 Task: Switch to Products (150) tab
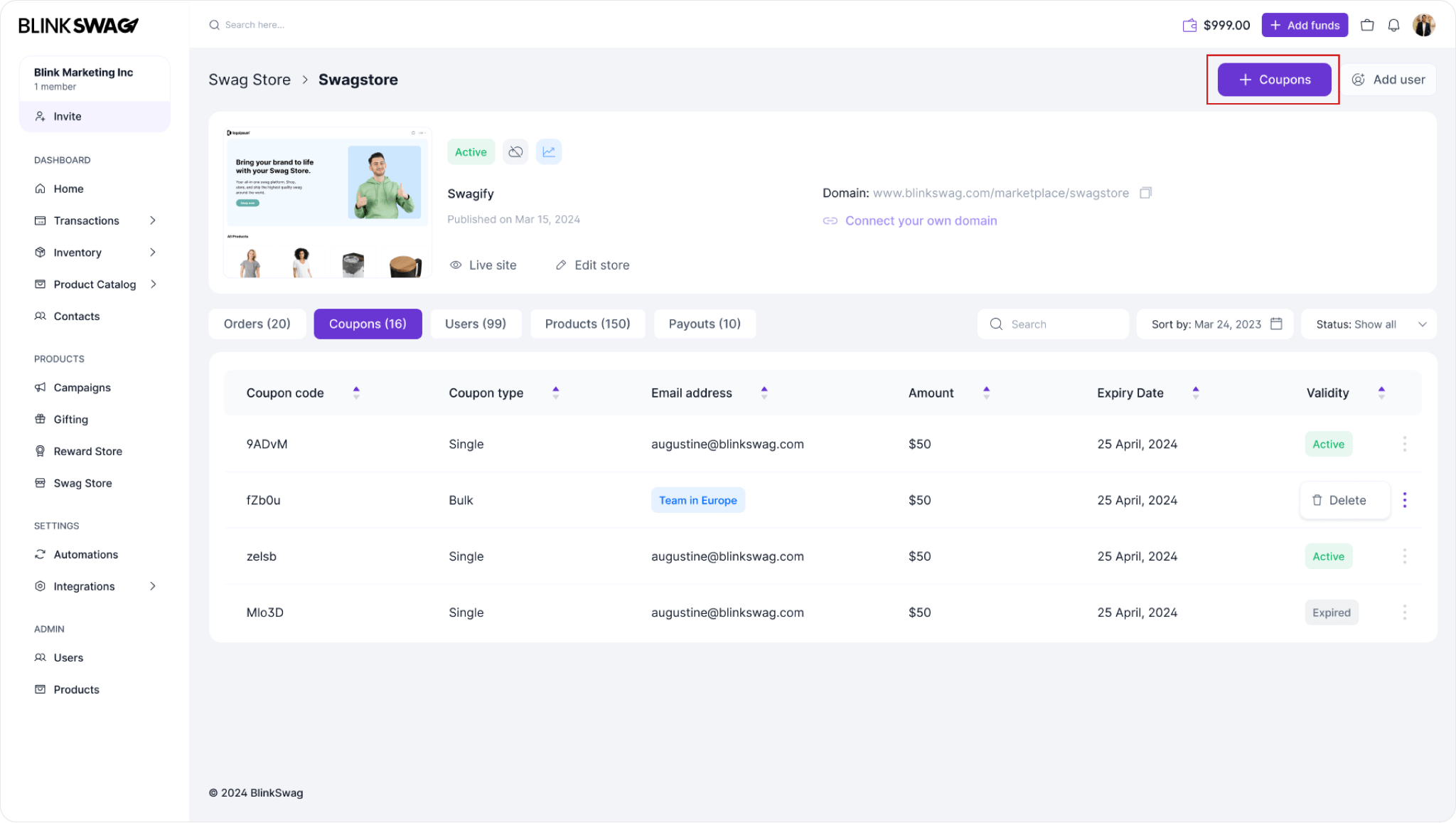[587, 324]
